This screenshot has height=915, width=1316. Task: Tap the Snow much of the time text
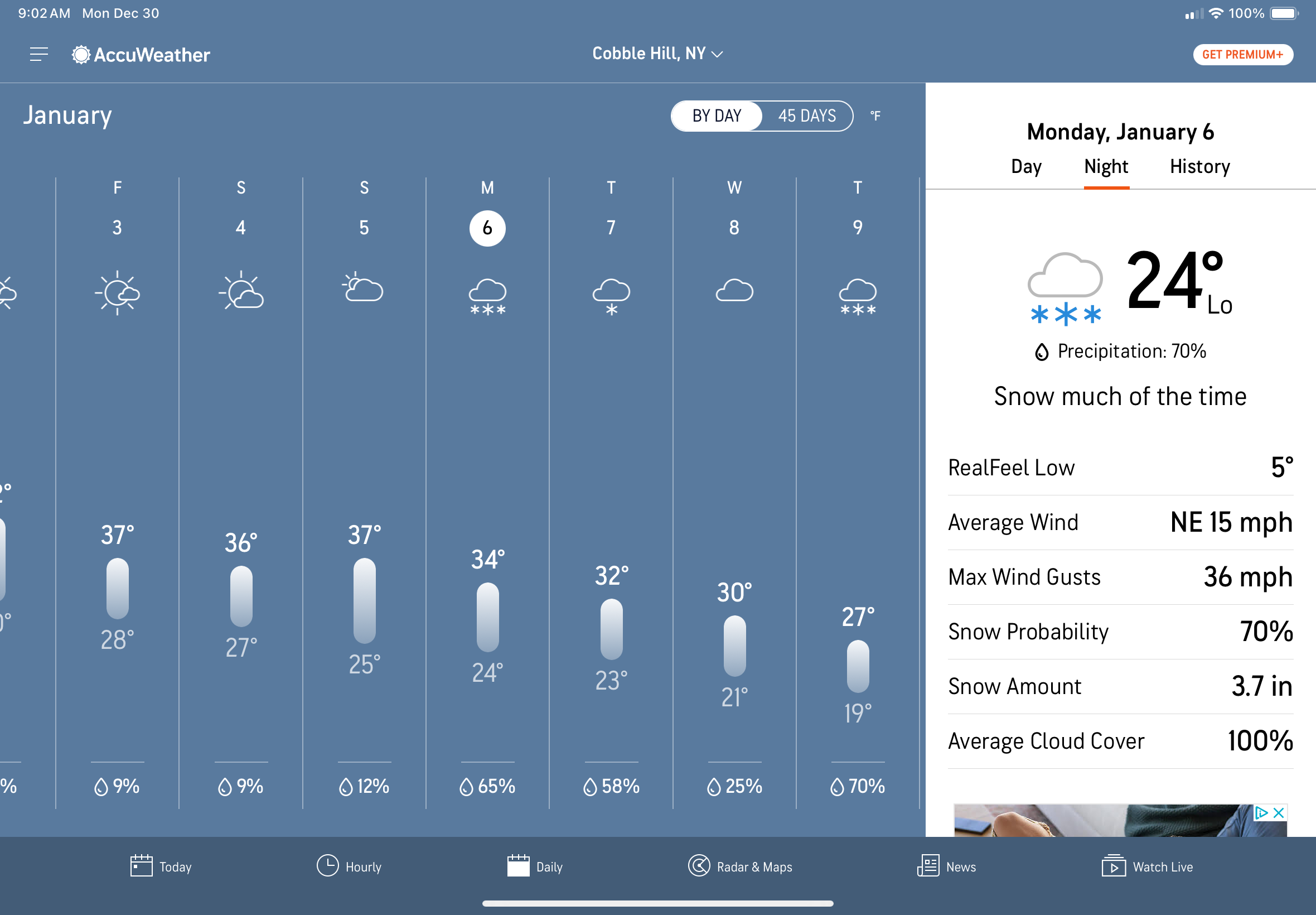[1120, 396]
